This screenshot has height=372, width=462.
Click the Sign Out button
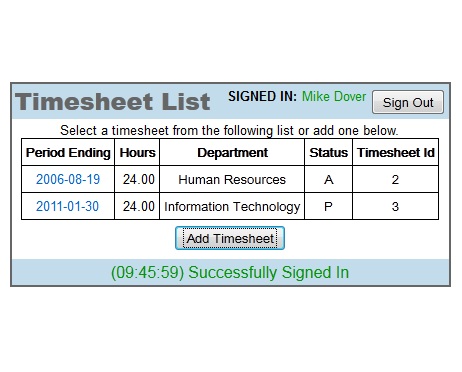pos(408,102)
